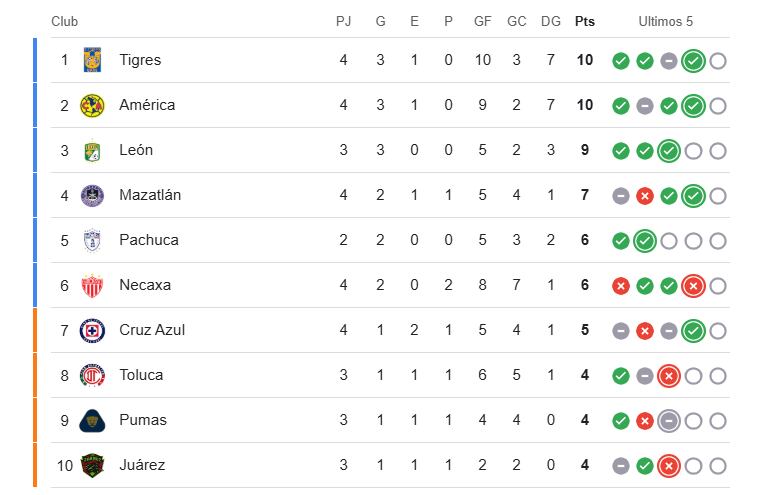Select the Mazatlán club logo
Image resolution: width=767 pixels, height=495 pixels.
(92, 195)
